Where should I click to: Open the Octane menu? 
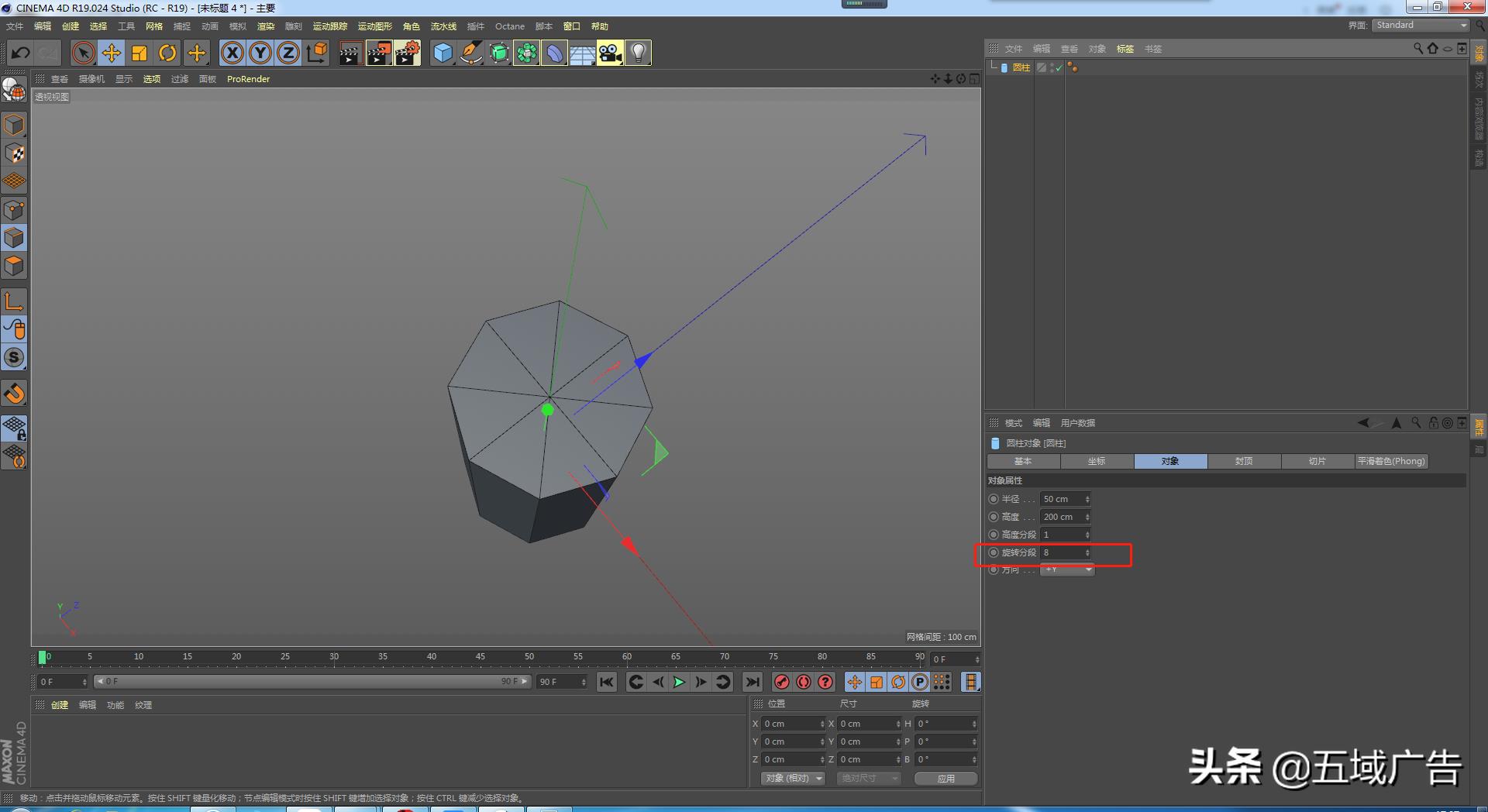click(510, 26)
